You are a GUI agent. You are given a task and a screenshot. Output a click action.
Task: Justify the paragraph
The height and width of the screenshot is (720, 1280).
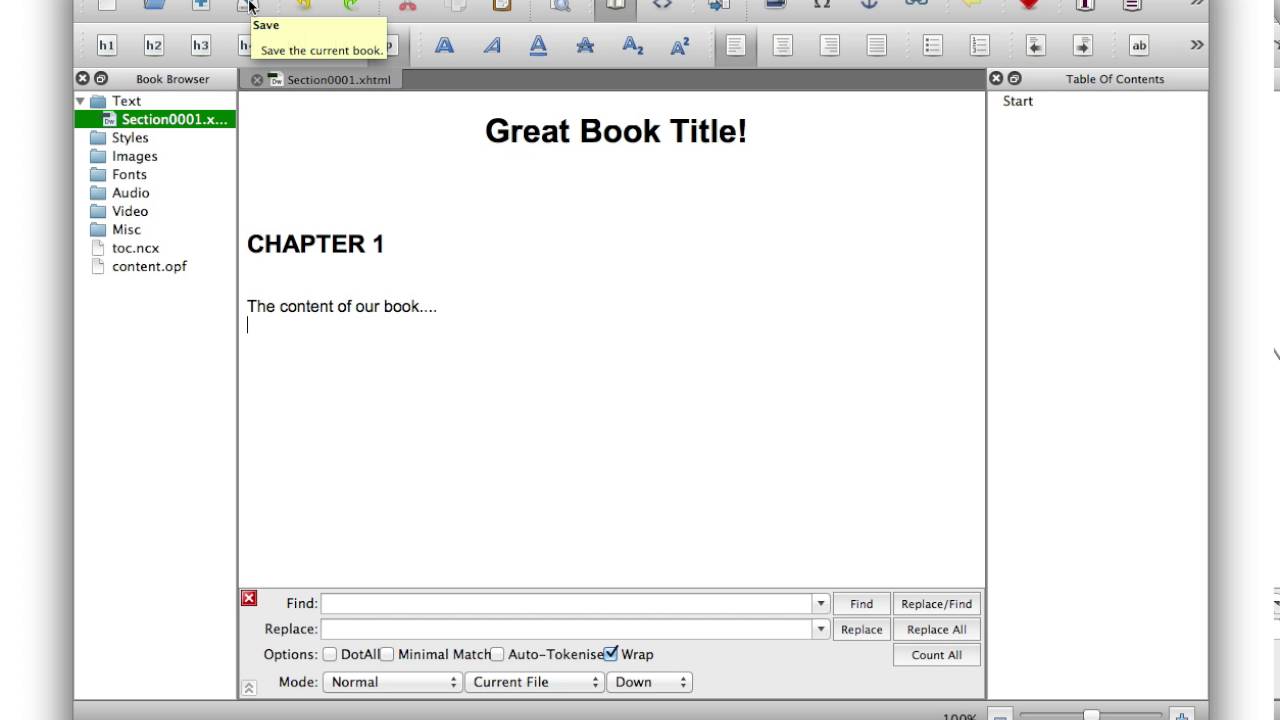click(876, 45)
